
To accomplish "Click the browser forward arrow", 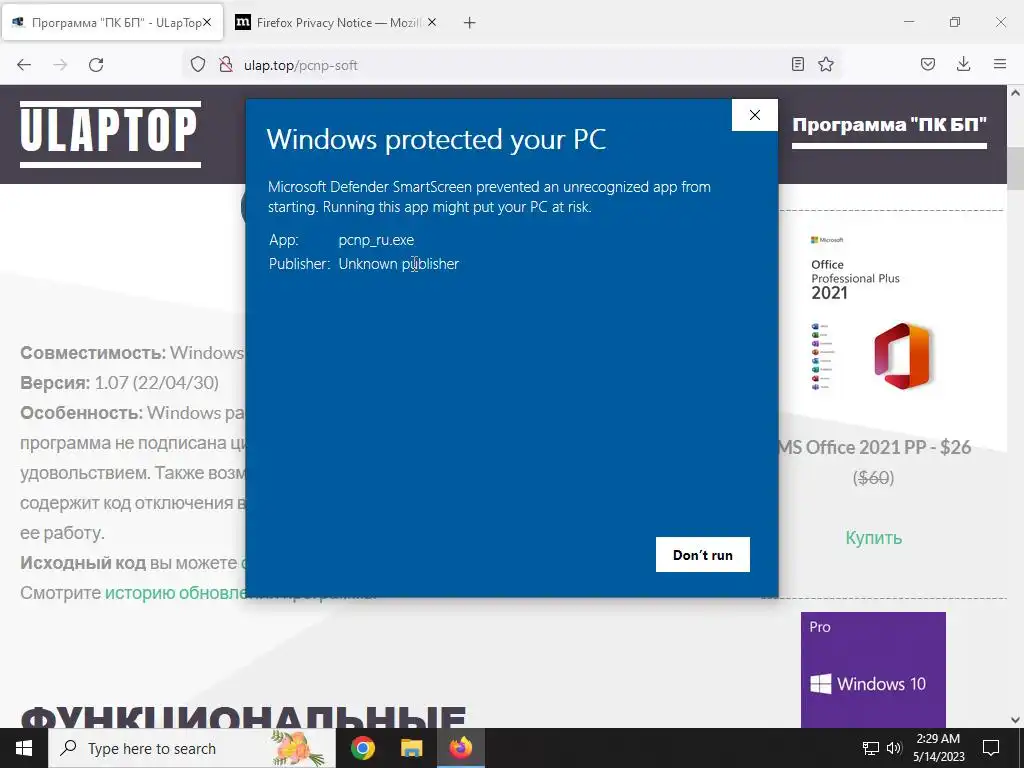I will [60, 65].
